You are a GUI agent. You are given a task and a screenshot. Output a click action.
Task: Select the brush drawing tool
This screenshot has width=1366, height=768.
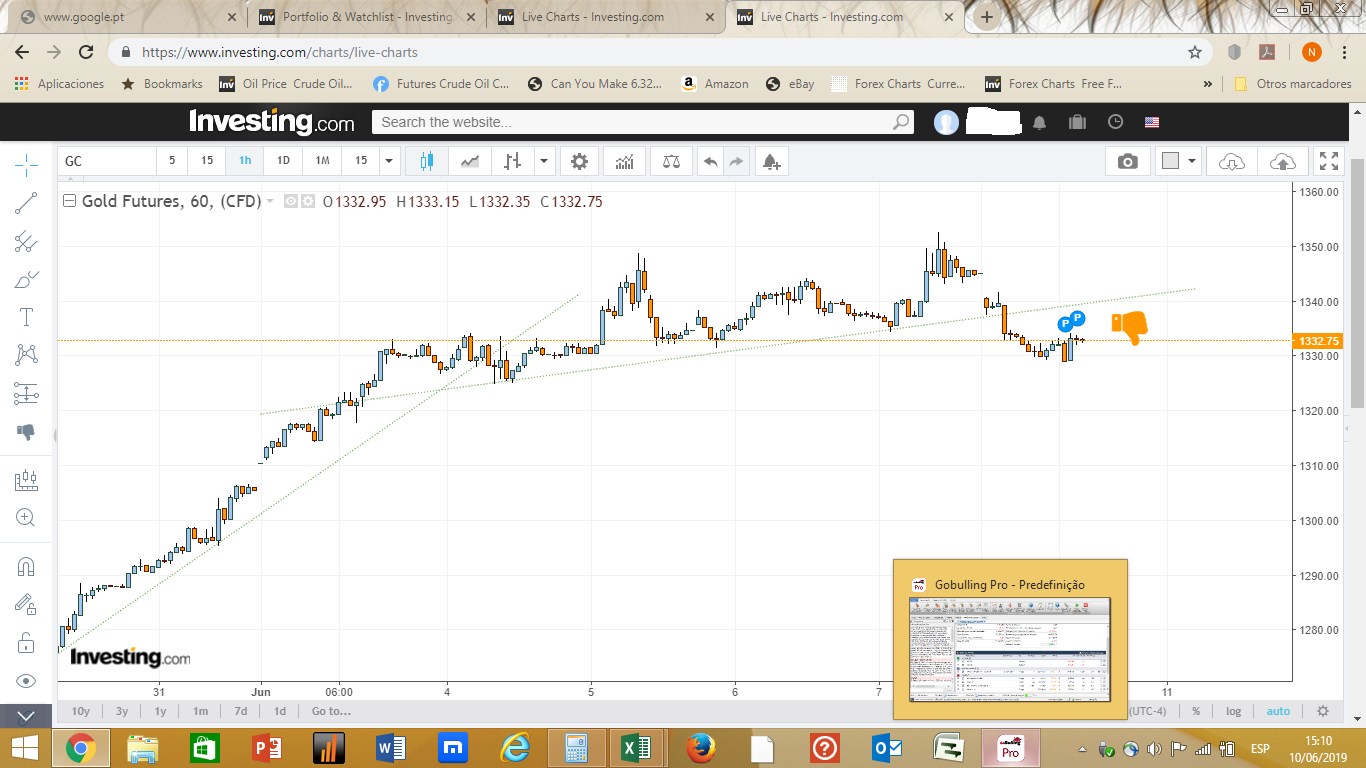[26, 280]
